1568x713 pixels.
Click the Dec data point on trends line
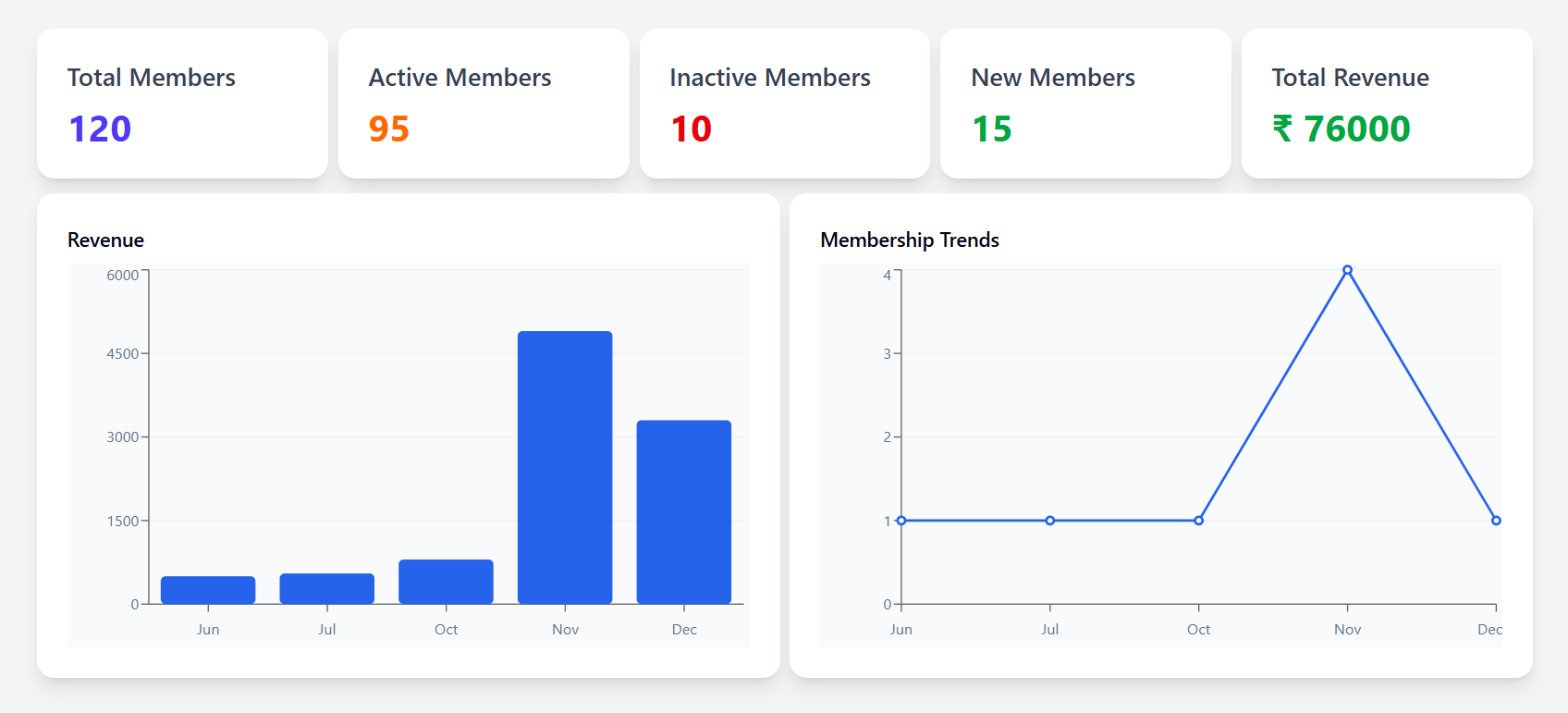point(1496,521)
